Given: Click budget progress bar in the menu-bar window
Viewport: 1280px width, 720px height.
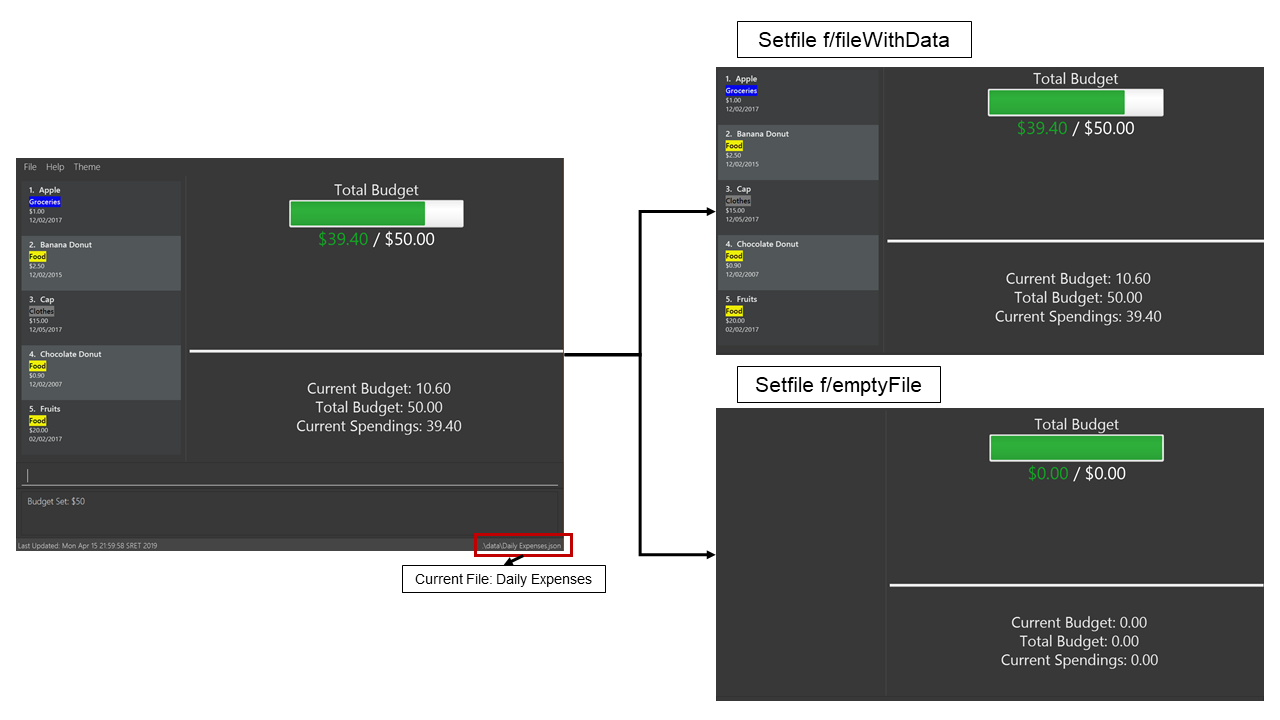Looking at the screenshot, I should pyautogui.click(x=376, y=213).
